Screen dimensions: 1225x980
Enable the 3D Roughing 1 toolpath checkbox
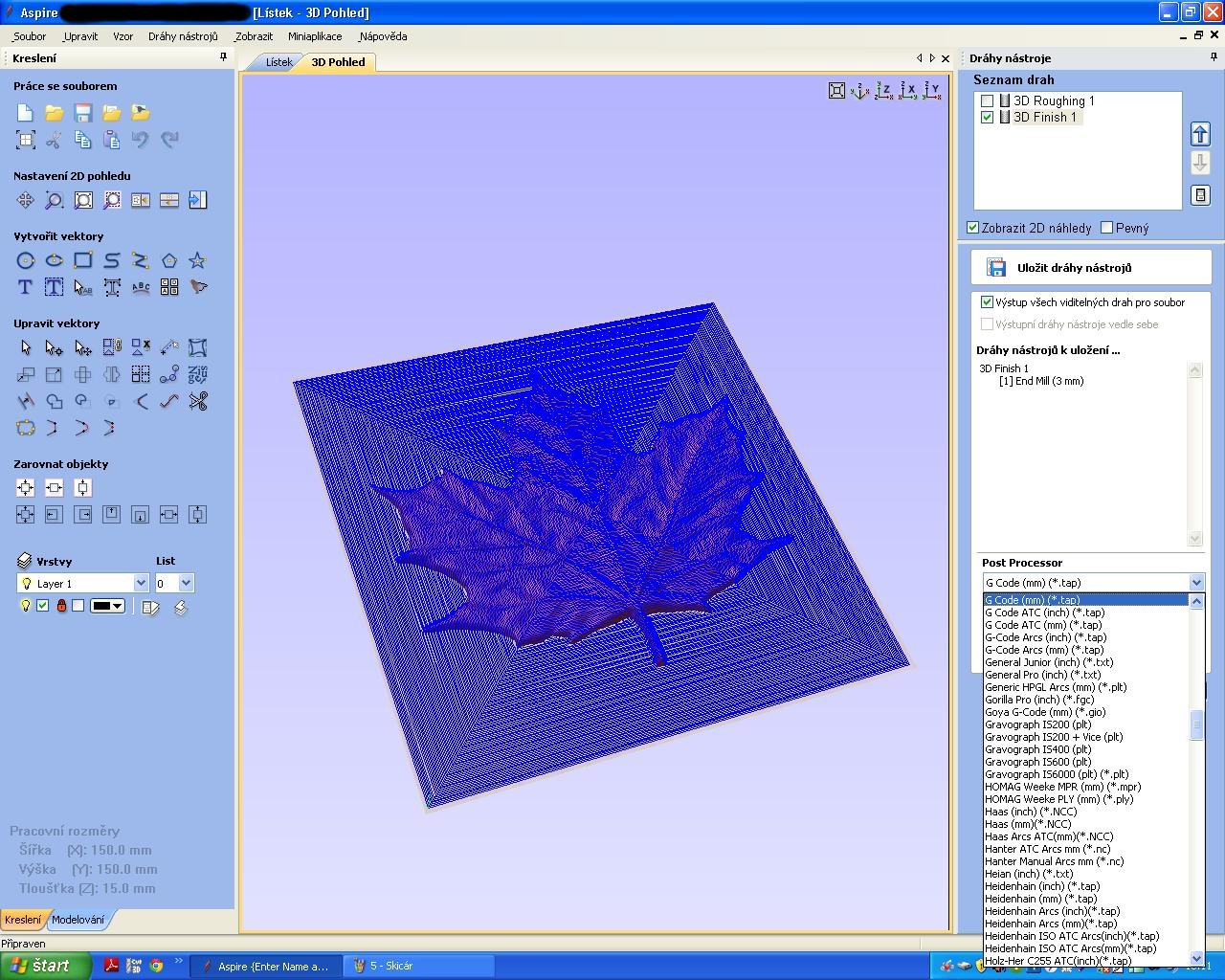pyautogui.click(x=988, y=100)
